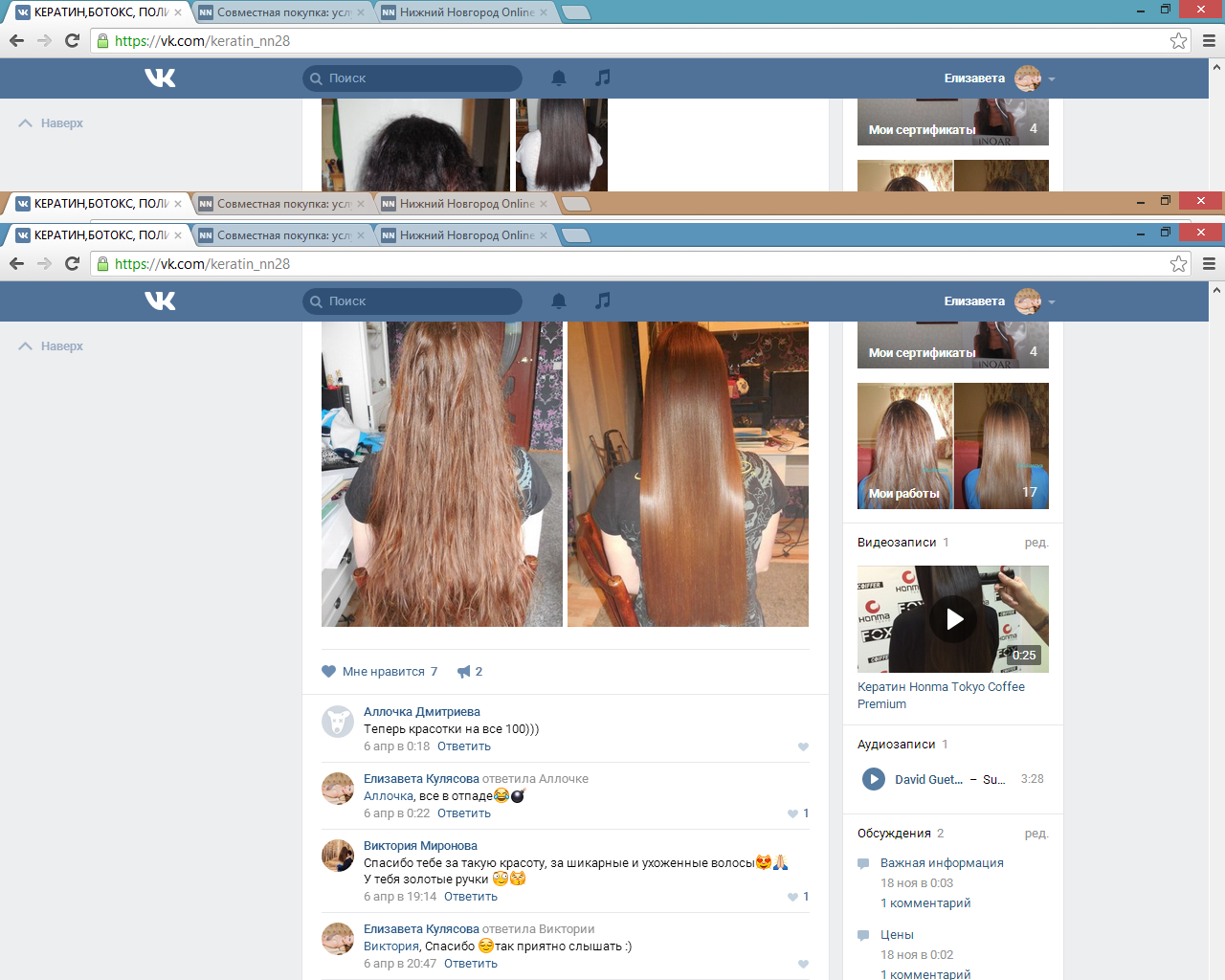Open Виктория Миронова's profile name link
Viewport: 1225px width, 980px height.
420,846
